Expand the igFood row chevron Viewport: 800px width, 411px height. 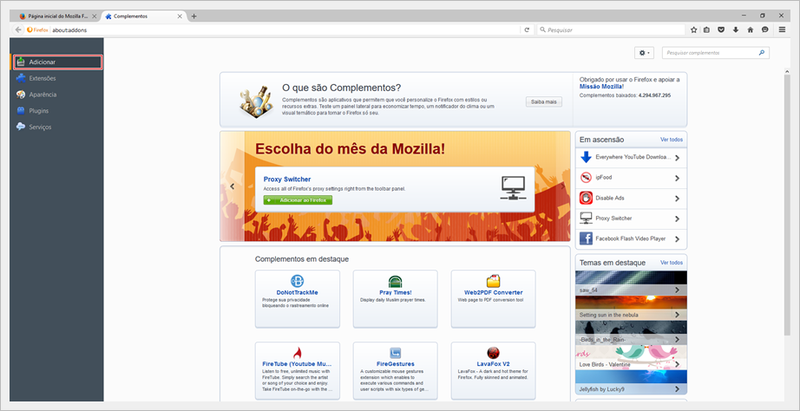tap(677, 178)
